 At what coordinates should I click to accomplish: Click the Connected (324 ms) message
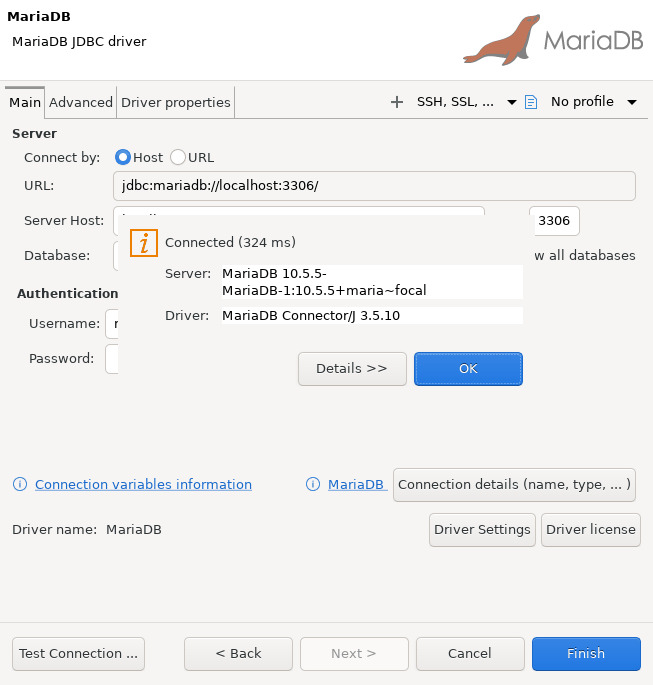230,242
